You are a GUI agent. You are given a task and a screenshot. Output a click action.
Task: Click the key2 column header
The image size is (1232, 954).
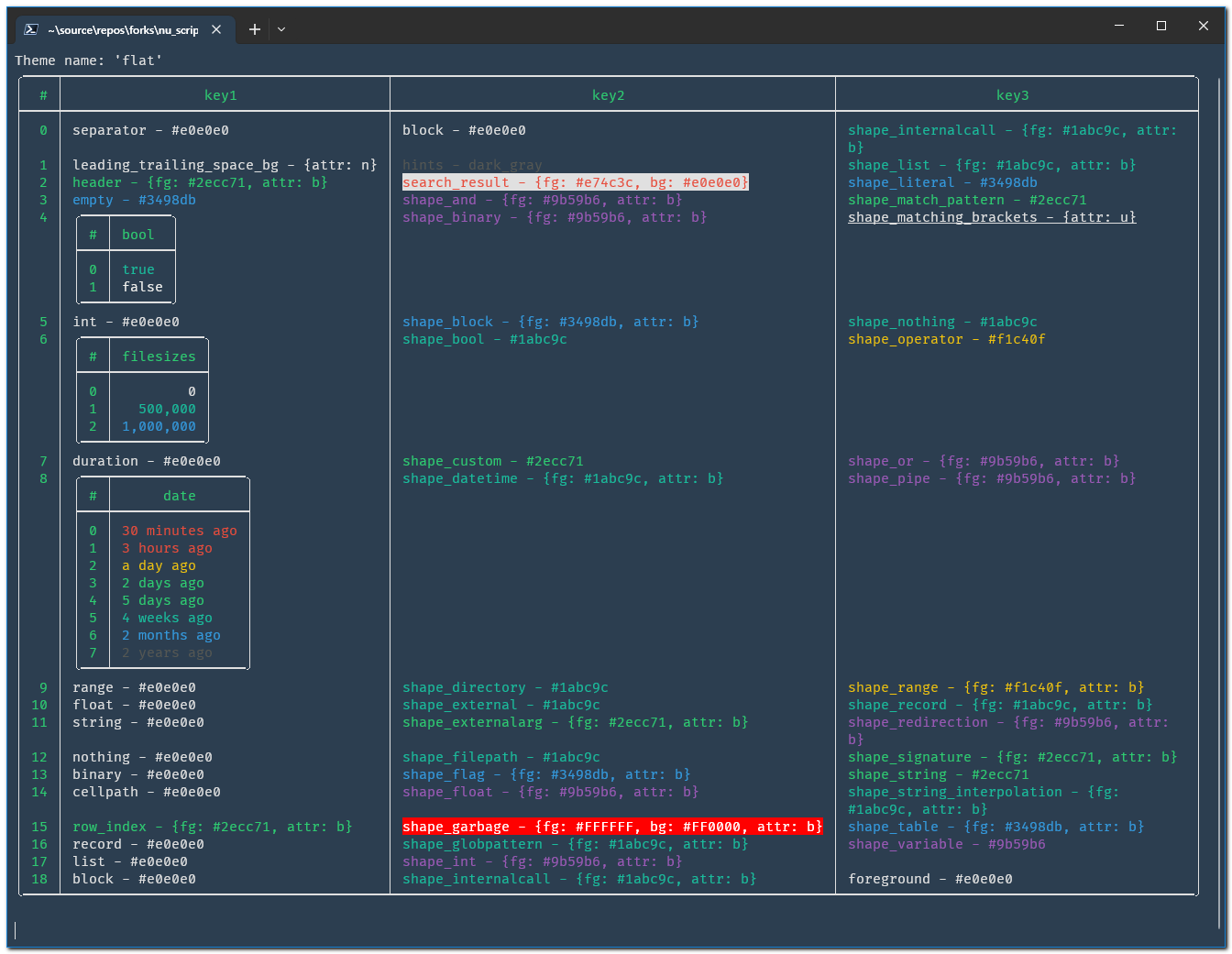pos(609,95)
